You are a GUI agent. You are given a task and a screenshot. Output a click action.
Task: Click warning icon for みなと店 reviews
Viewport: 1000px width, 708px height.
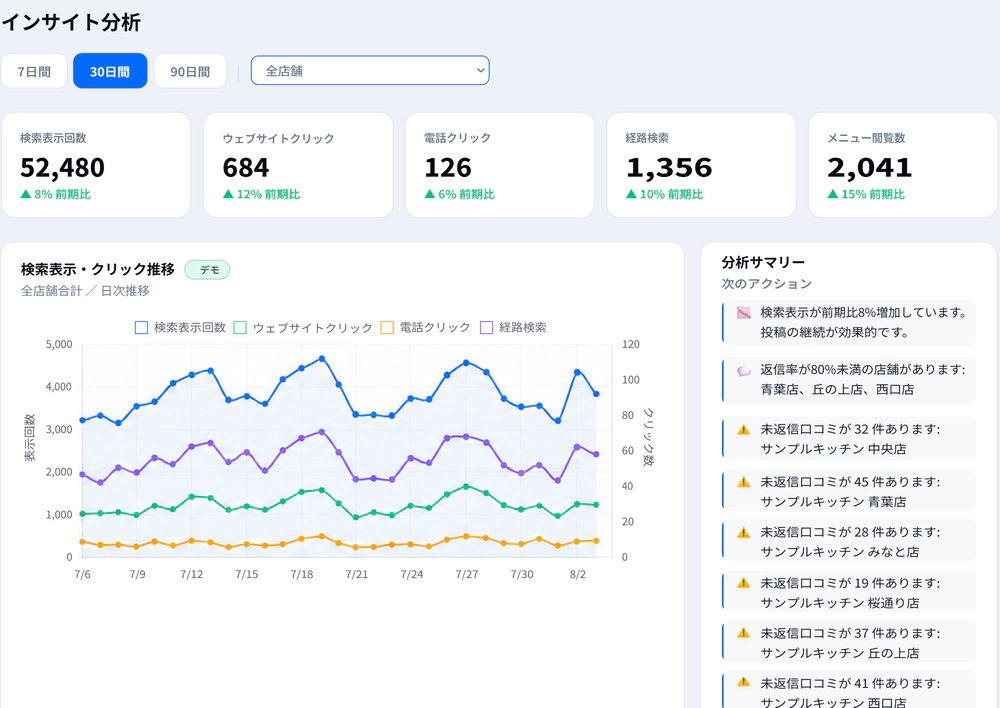coord(744,532)
